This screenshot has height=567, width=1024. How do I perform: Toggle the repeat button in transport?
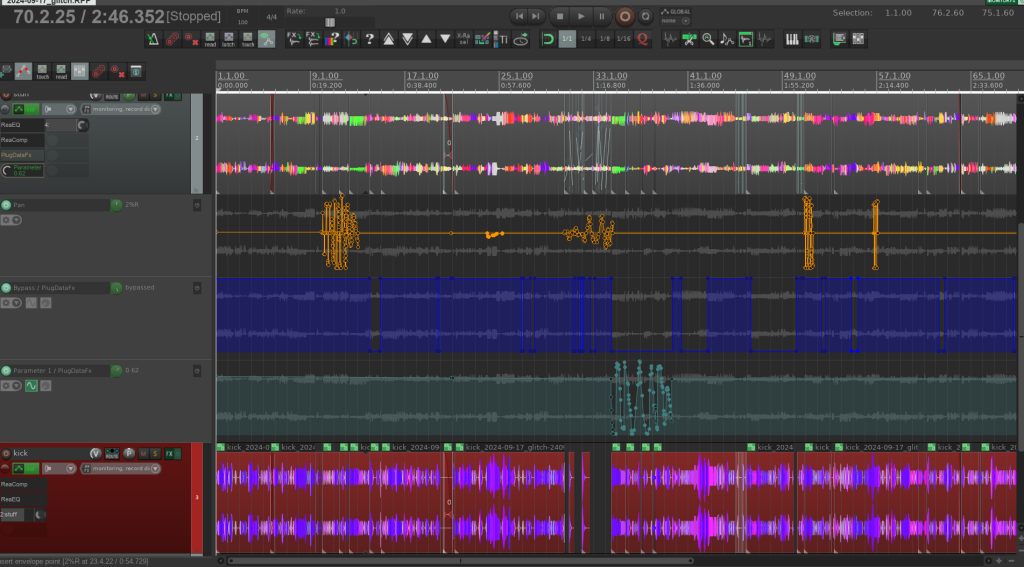[x=646, y=16]
